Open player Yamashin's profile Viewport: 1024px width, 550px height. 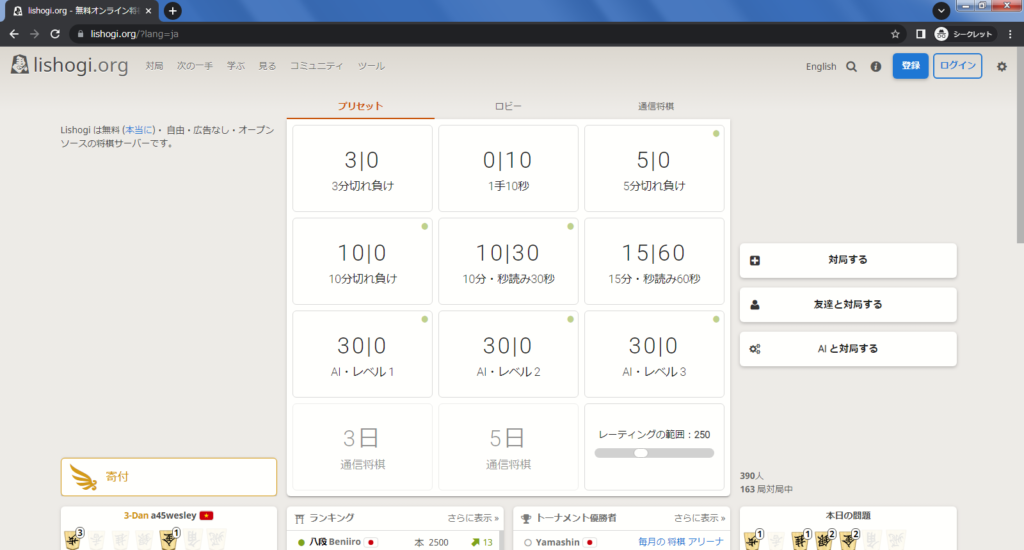coord(557,542)
